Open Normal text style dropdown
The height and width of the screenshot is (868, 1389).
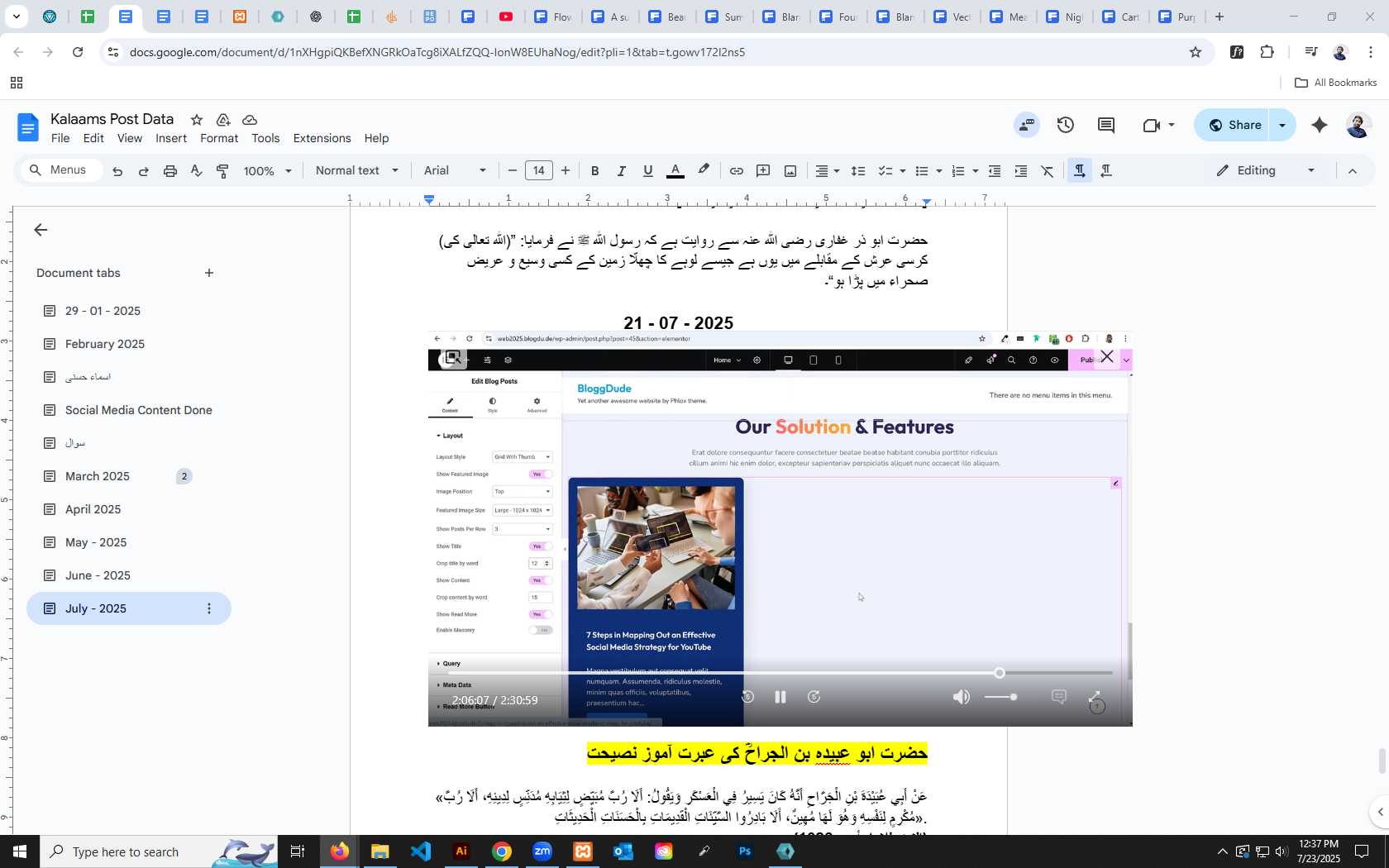pos(357,171)
